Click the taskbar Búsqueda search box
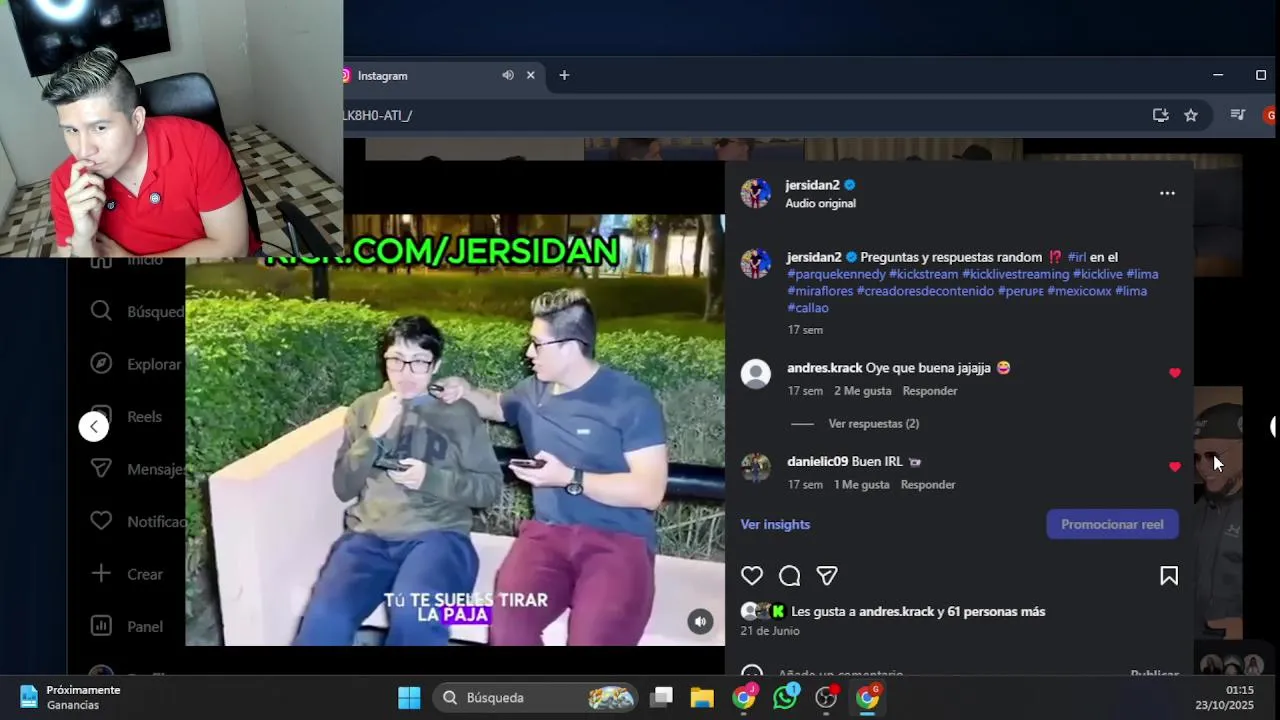The image size is (1280, 720). [537, 698]
